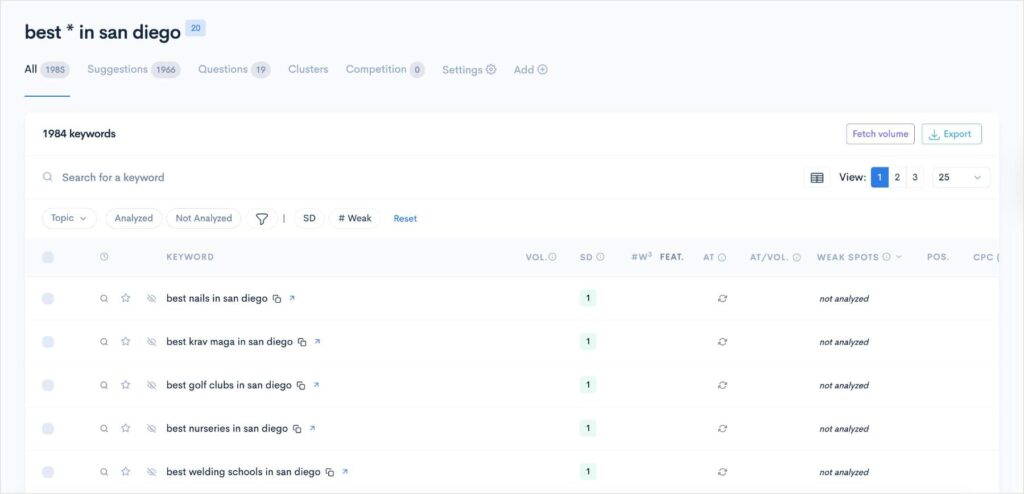Image resolution: width=1024 pixels, height=494 pixels.
Task: Star the best krav maga keyword
Action: tap(125, 342)
